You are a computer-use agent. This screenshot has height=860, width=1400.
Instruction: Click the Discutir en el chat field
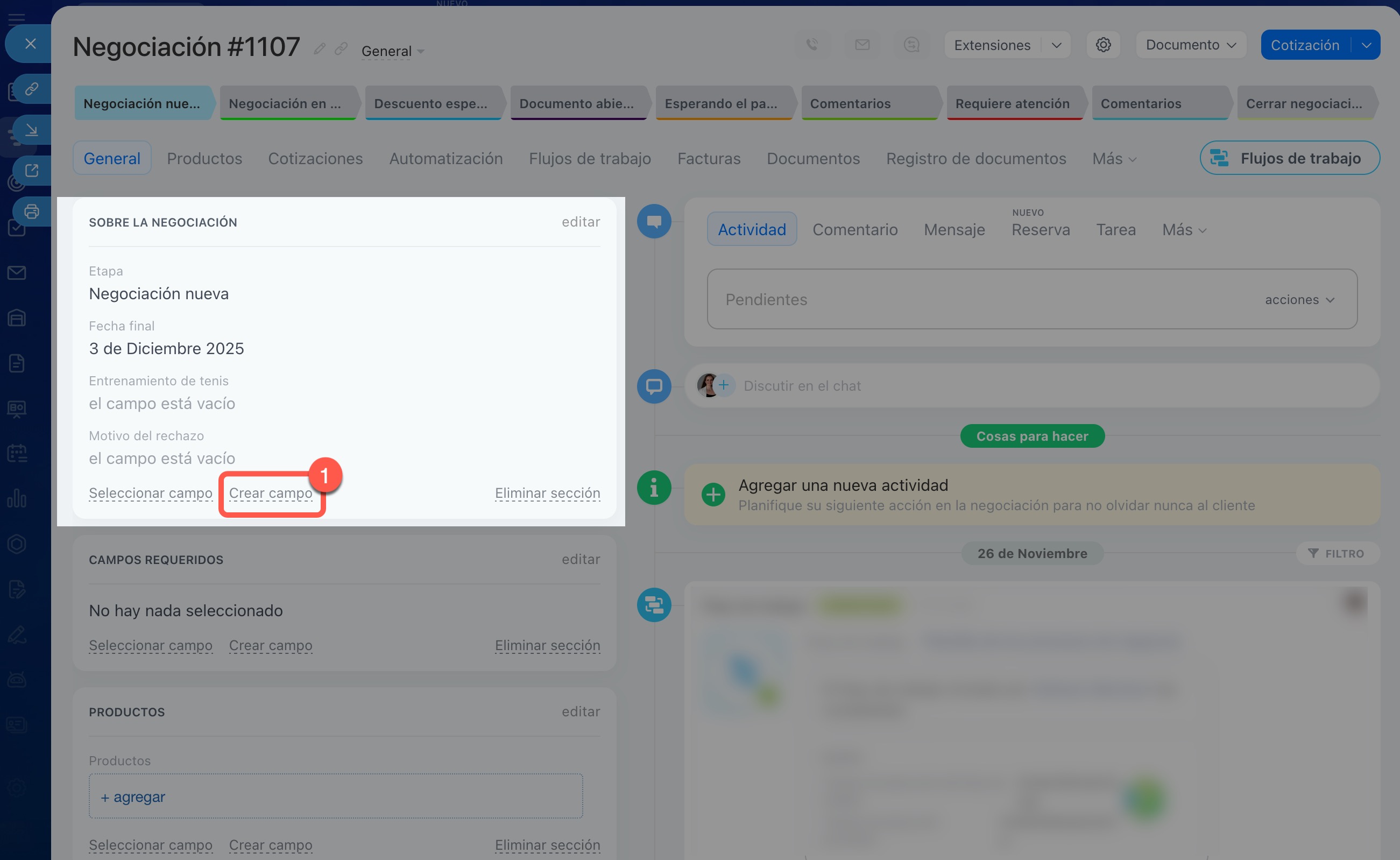[x=802, y=386]
